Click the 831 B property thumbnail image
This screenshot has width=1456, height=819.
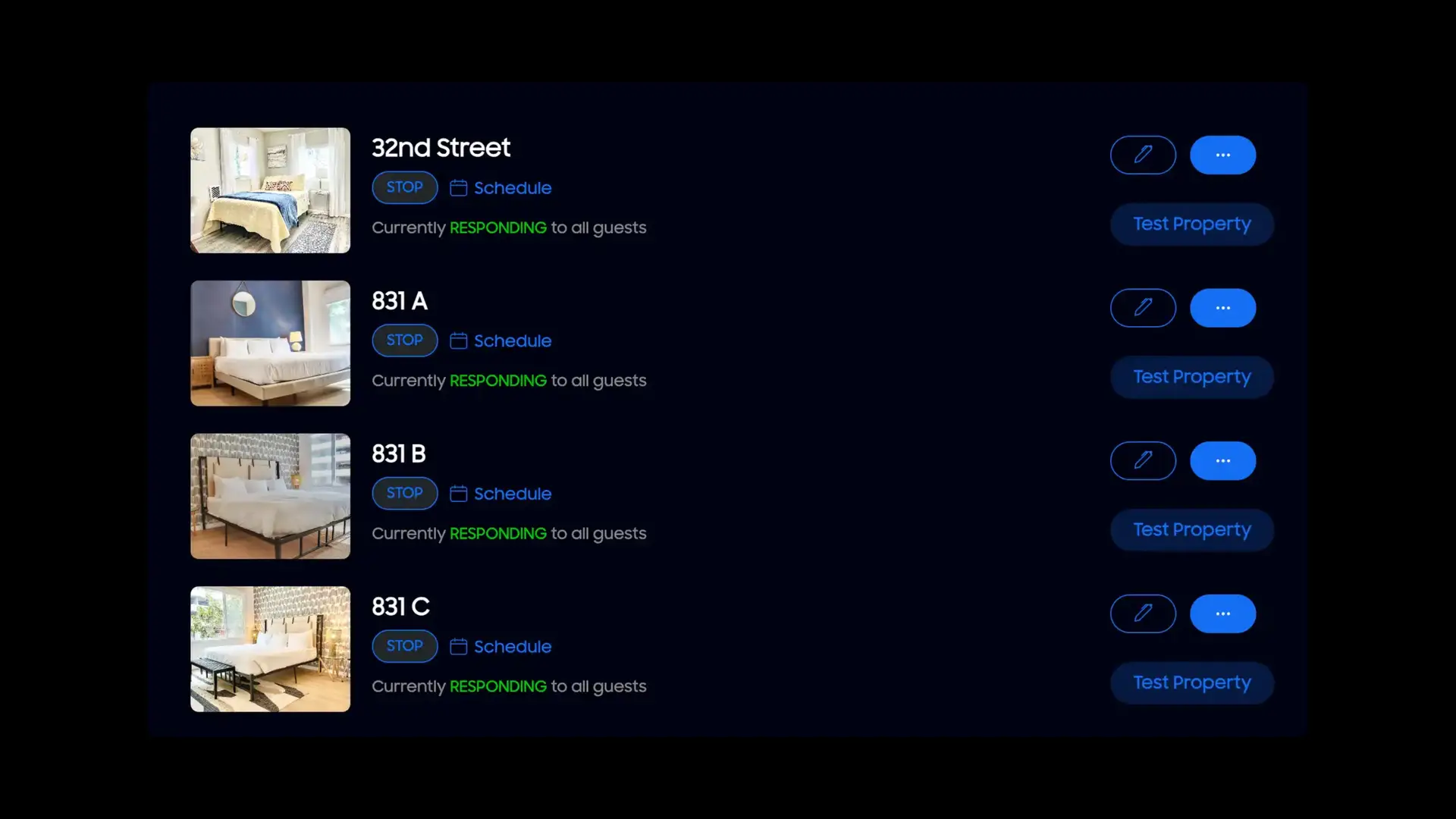pos(270,496)
